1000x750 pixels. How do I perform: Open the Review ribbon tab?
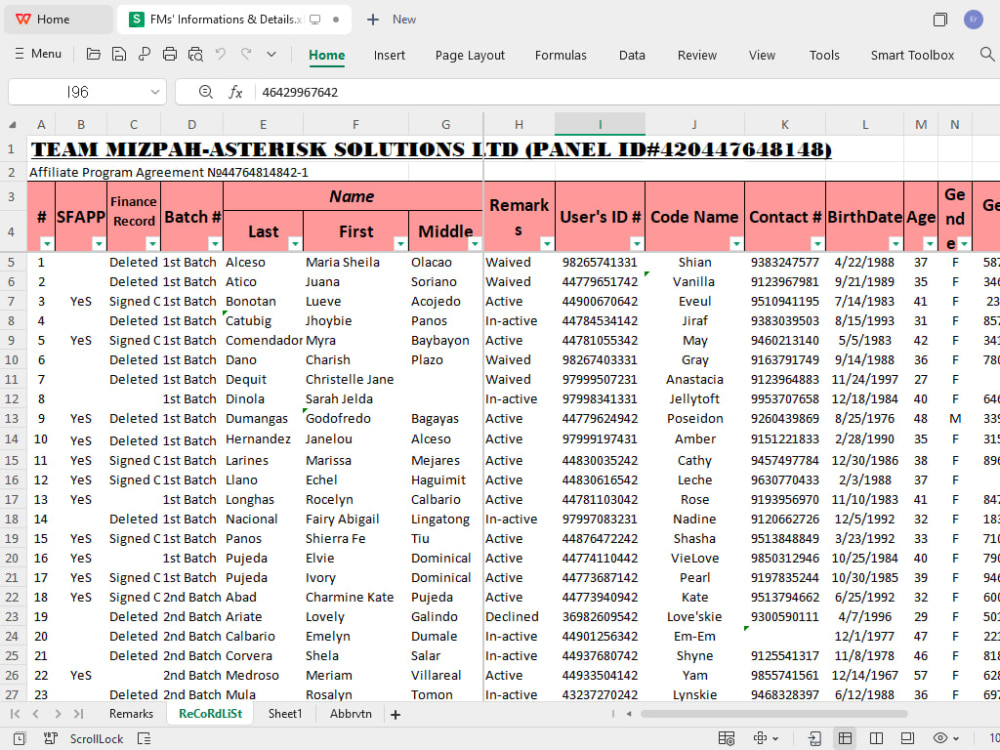tap(697, 55)
